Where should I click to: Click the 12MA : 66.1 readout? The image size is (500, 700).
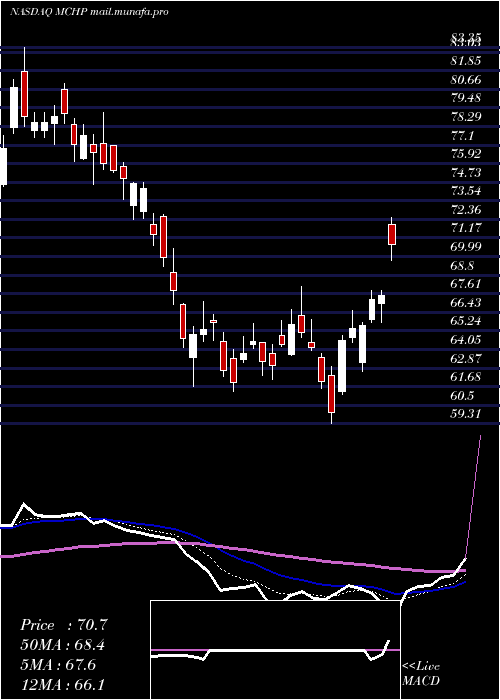tap(63, 684)
